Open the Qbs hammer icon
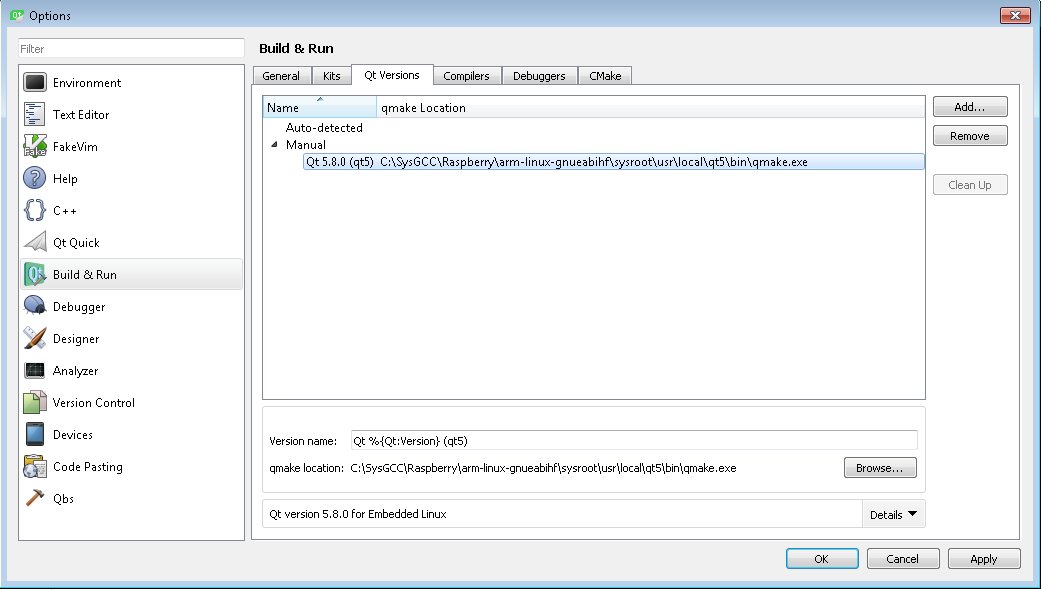The width and height of the screenshot is (1042, 590). [x=35, y=498]
